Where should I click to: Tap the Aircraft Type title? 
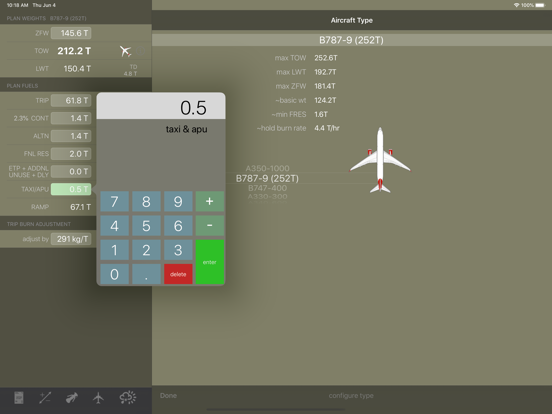coord(352,20)
